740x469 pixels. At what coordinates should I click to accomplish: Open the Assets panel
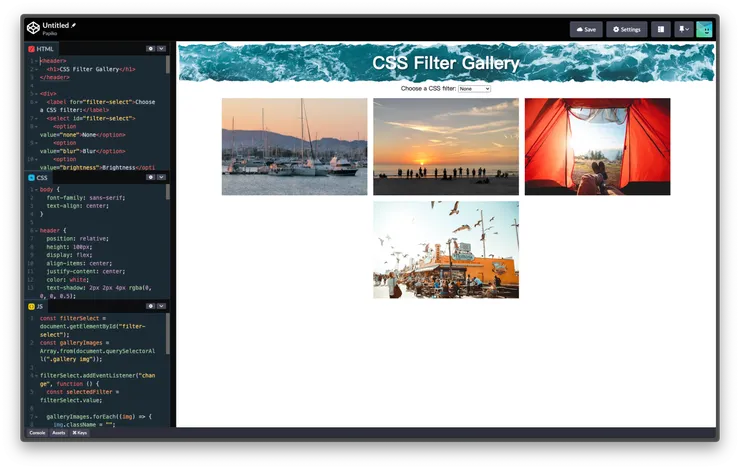click(59, 433)
